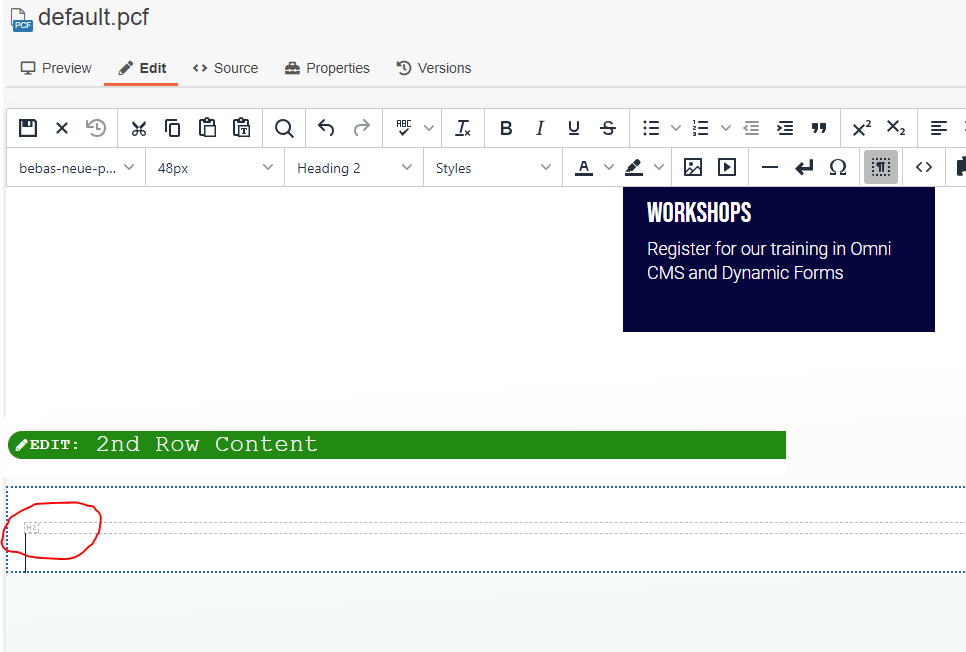Screen dimensions: 966x652
Task: Open the Find and Replace tool
Action: pyautogui.click(x=284, y=128)
